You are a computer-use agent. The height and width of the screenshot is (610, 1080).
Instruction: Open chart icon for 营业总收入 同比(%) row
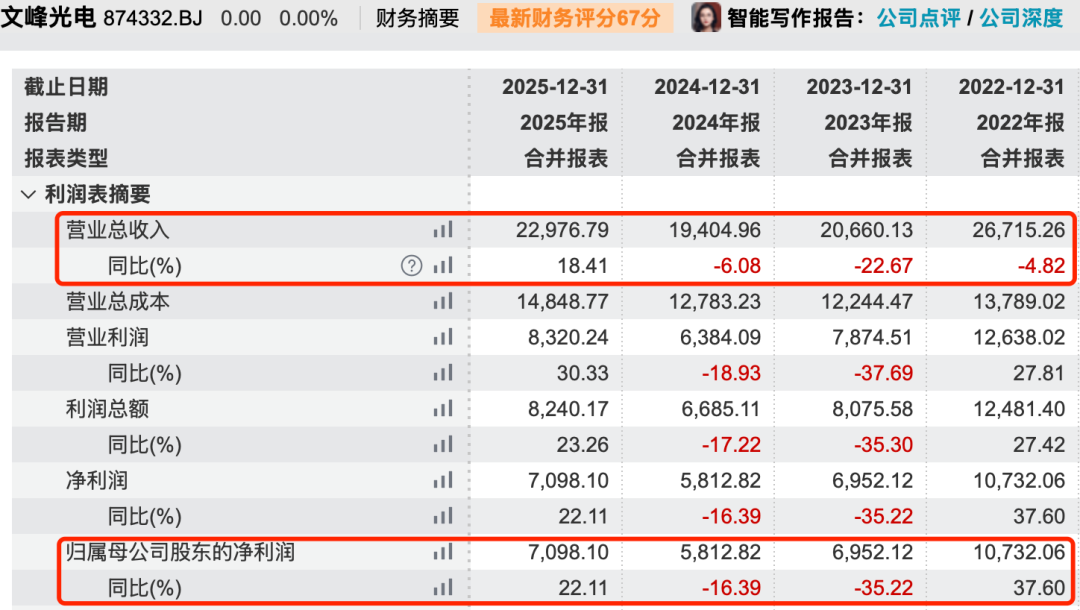(443, 265)
